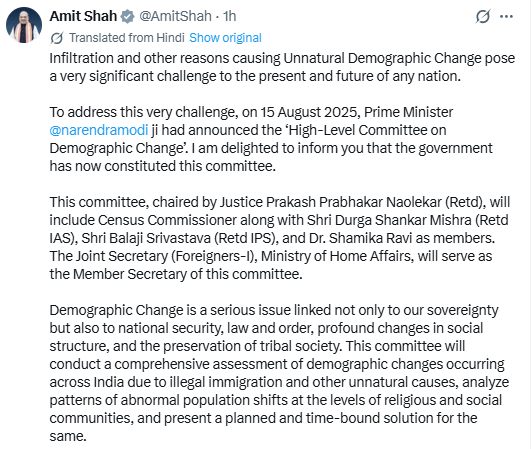The width and height of the screenshot is (532, 449).
Task: Click the 1h timestamp
Action: [x=229, y=16]
